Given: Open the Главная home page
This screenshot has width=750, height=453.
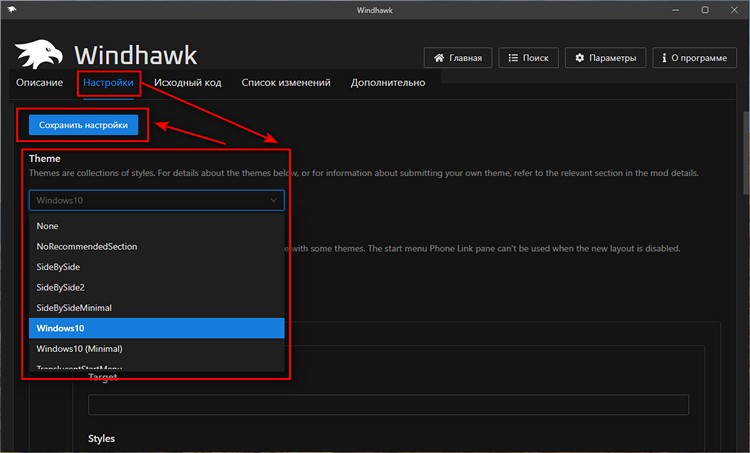Looking at the screenshot, I should click(458, 58).
